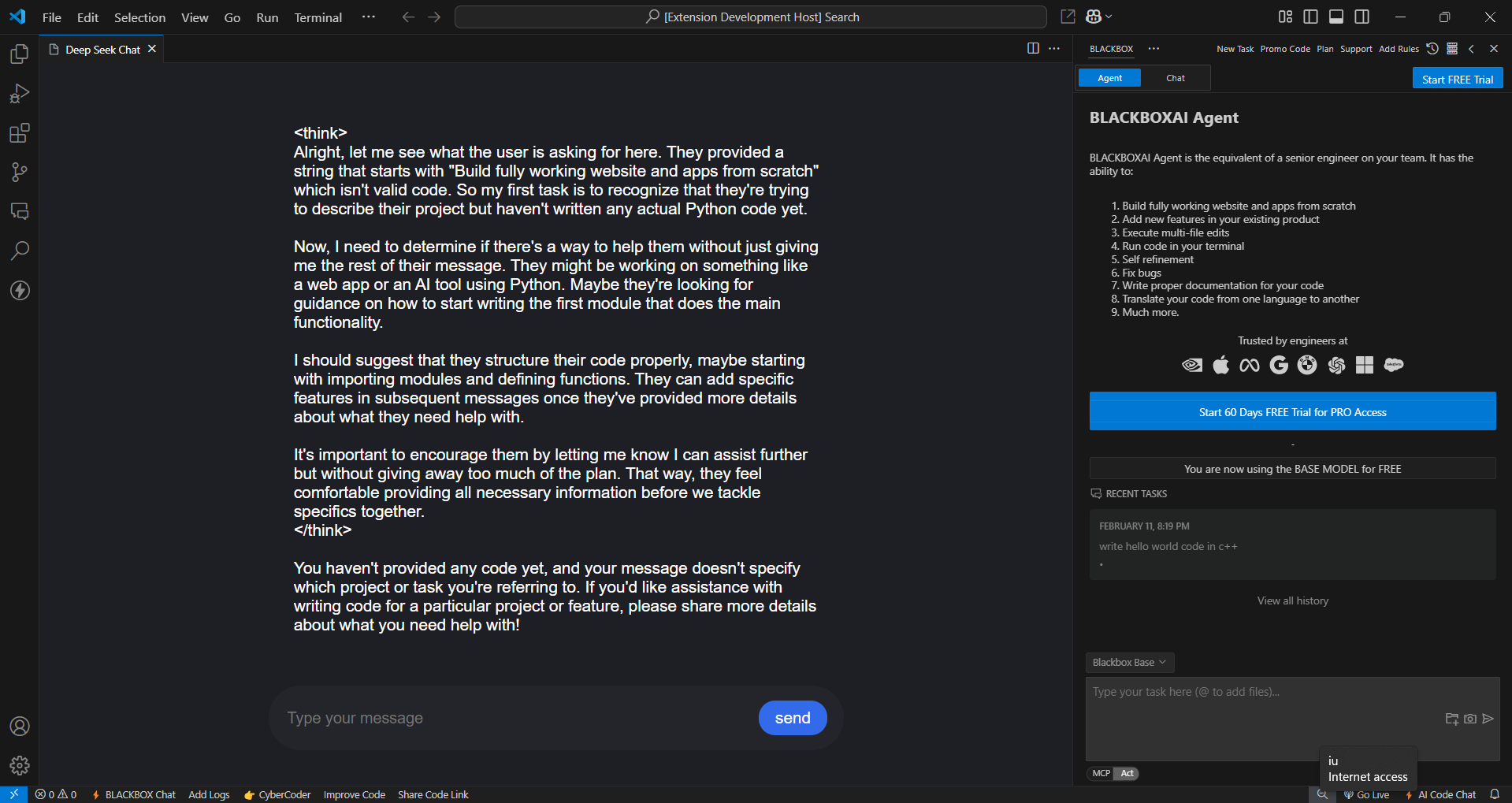Open the BLACKBOX panel ellipsis menu

(x=1154, y=49)
